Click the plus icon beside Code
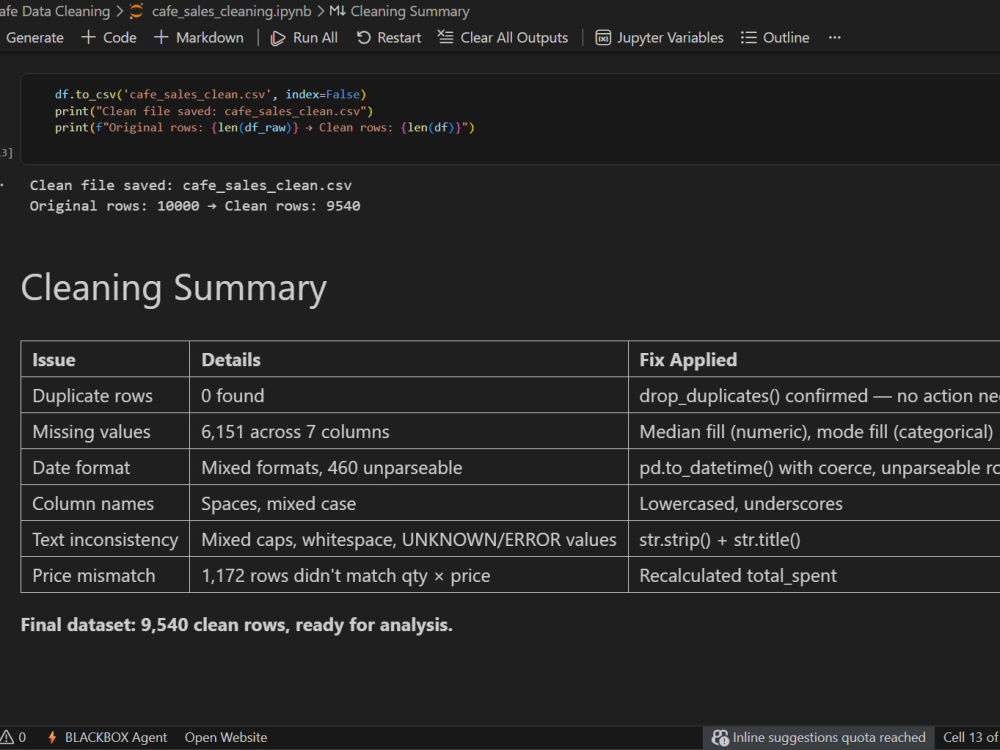The height and width of the screenshot is (750, 1000). (88, 38)
